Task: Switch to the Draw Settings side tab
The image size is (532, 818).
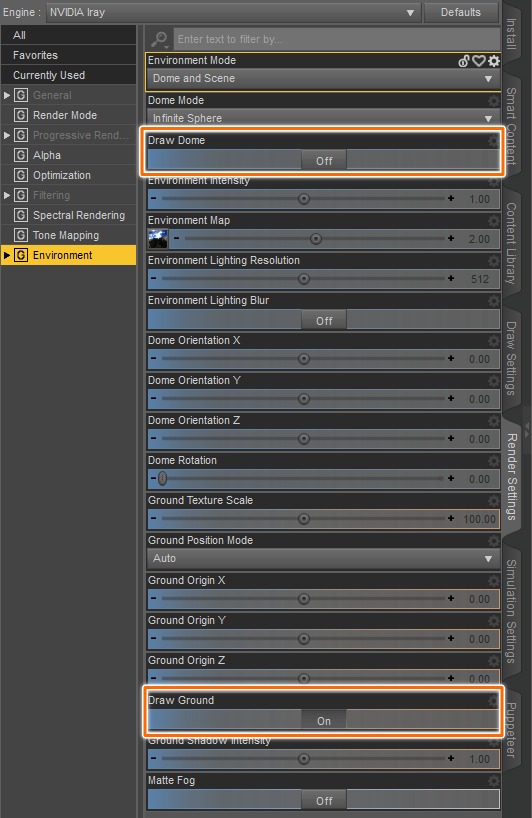Action: (x=511, y=358)
